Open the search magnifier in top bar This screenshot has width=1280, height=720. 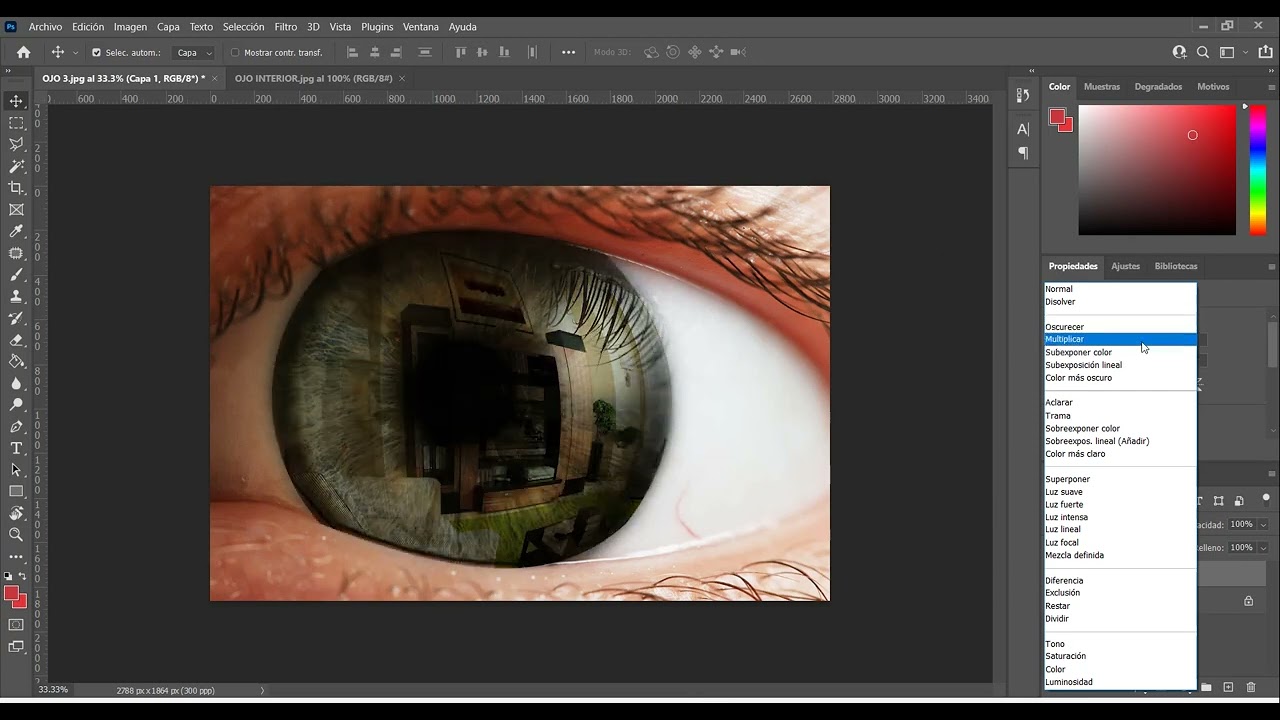pos(1203,52)
